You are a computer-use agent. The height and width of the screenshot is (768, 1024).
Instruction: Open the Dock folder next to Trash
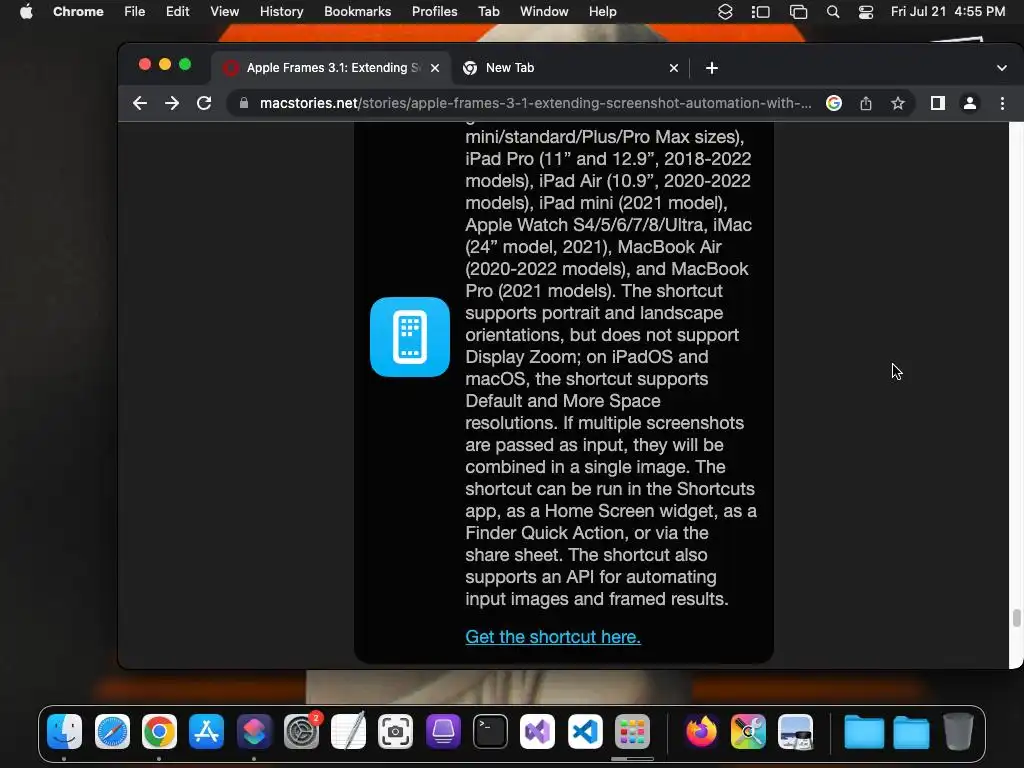(911, 731)
